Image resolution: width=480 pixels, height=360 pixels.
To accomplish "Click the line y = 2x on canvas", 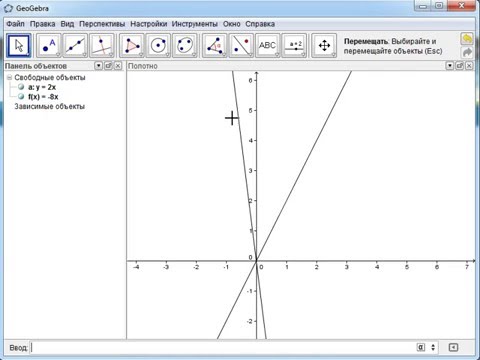I will [x=317, y=140].
